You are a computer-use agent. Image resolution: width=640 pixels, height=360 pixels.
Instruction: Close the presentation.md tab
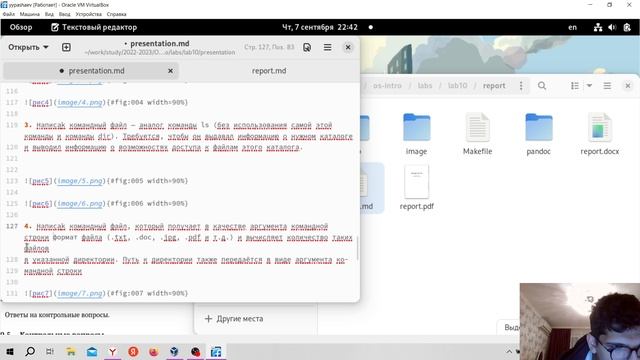tap(170, 71)
